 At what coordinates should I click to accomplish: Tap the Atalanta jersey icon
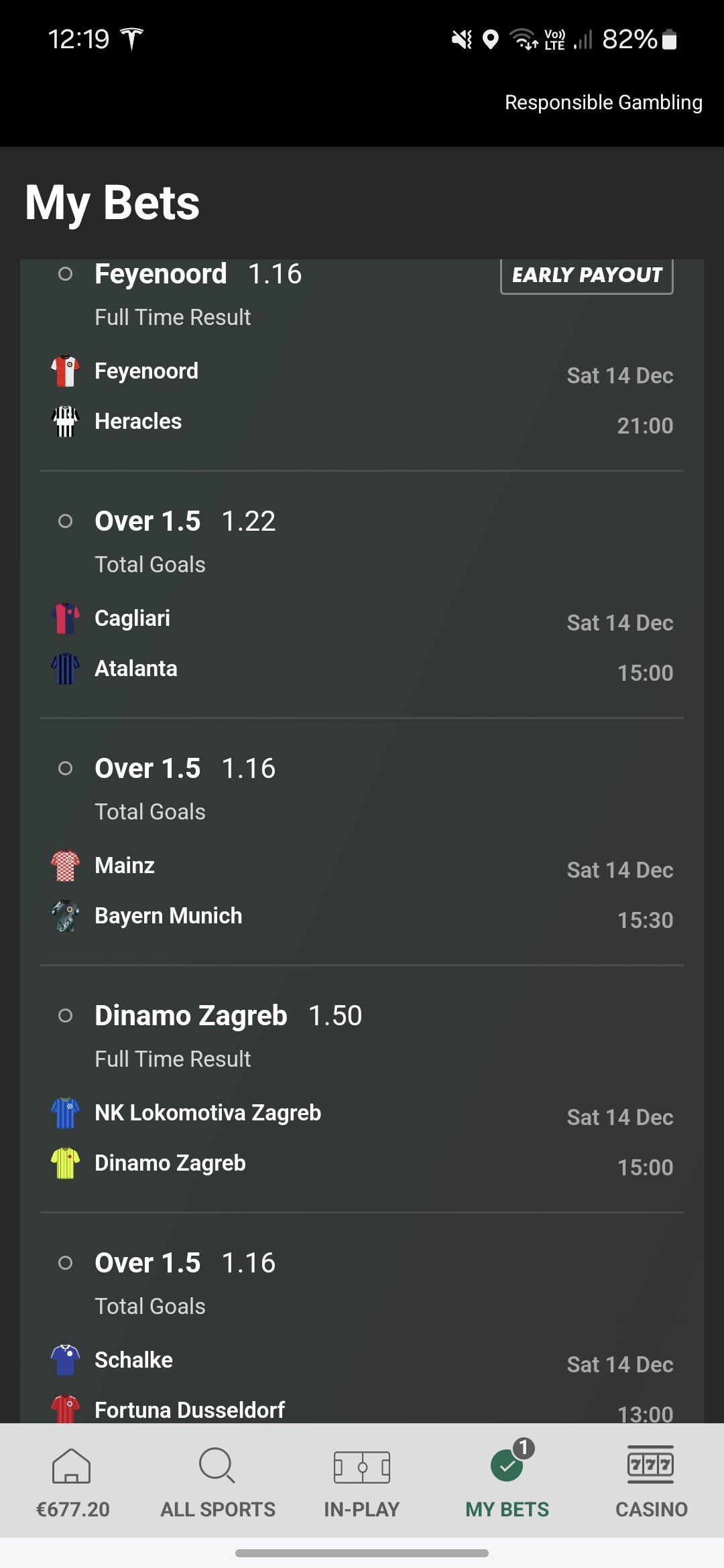click(x=65, y=669)
